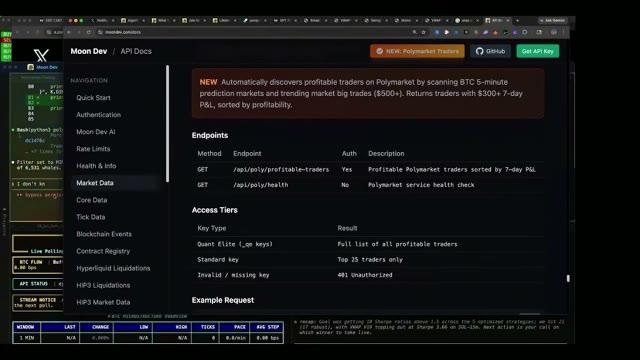Select the /api/poly/profitable-traders endpoint text

tap(281, 169)
